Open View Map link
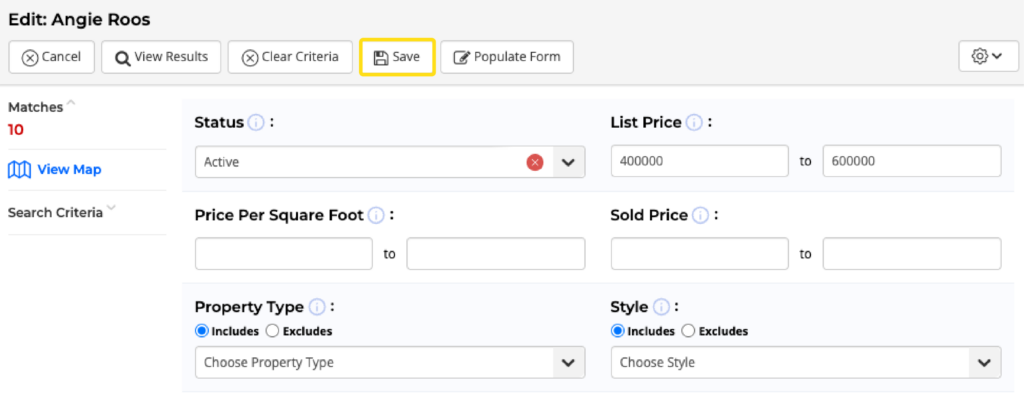Viewport: 1024px width, 403px height. [x=69, y=170]
